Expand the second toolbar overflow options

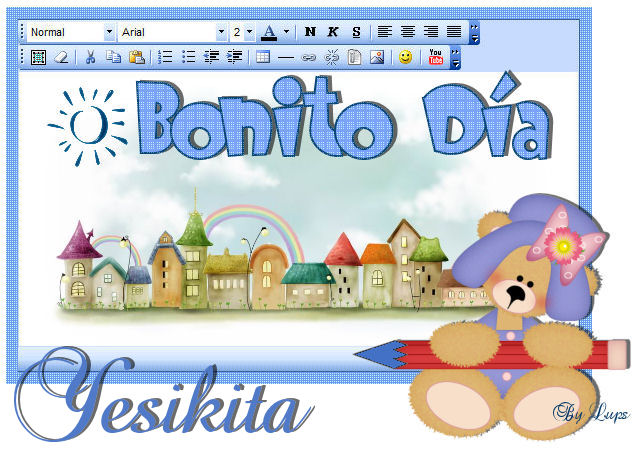pos(456,58)
